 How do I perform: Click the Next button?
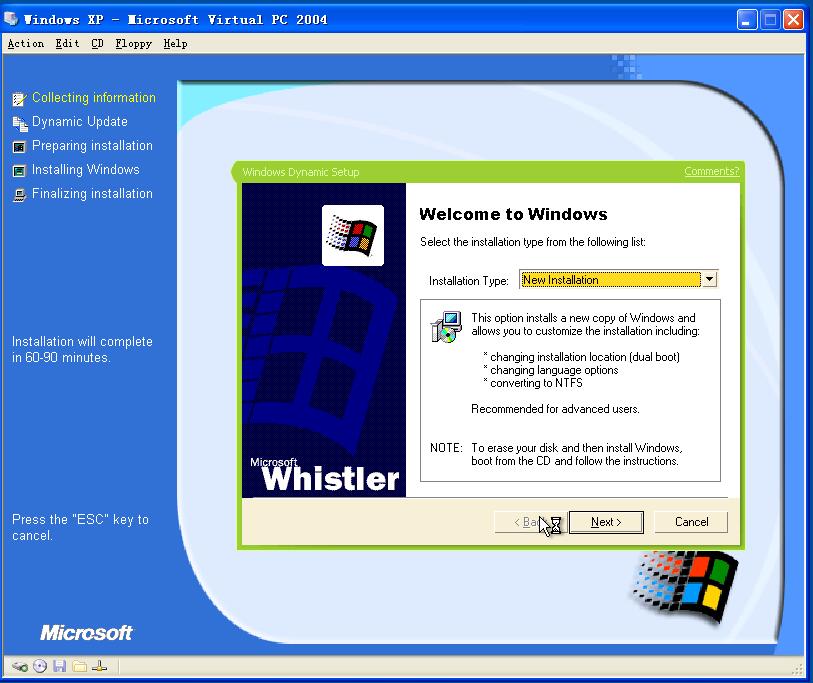[x=606, y=522]
